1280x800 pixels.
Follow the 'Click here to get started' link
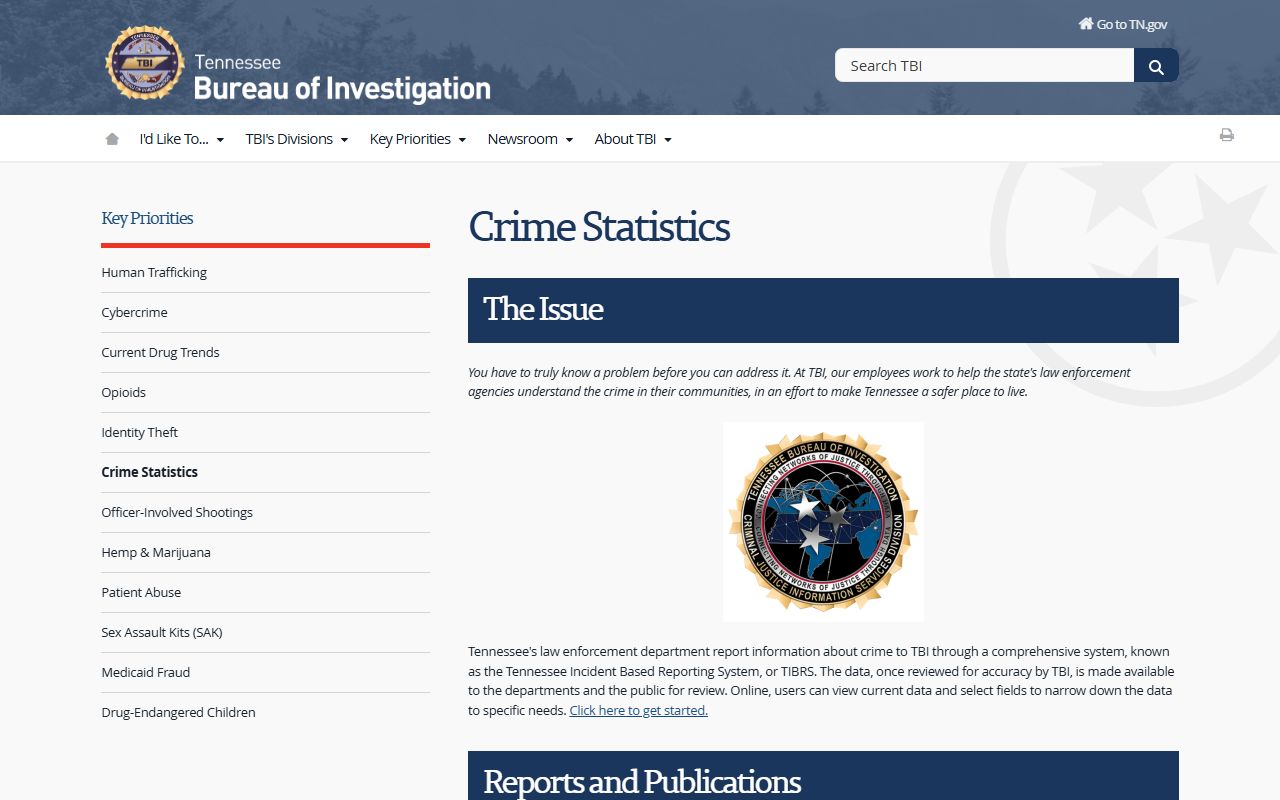639,710
